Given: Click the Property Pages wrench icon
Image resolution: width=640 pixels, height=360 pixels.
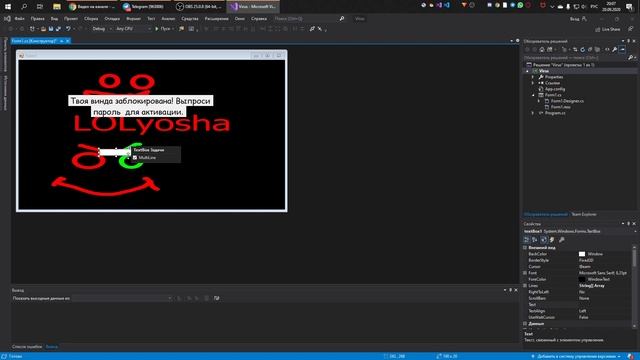Looking at the screenshot, I should click(x=562, y=240).
